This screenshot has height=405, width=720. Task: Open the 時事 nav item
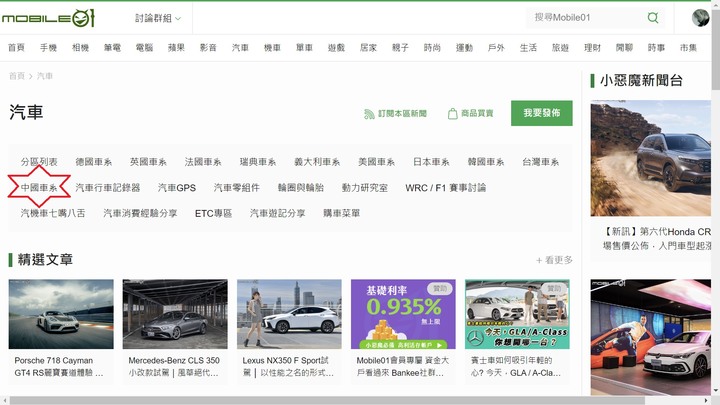656,48
